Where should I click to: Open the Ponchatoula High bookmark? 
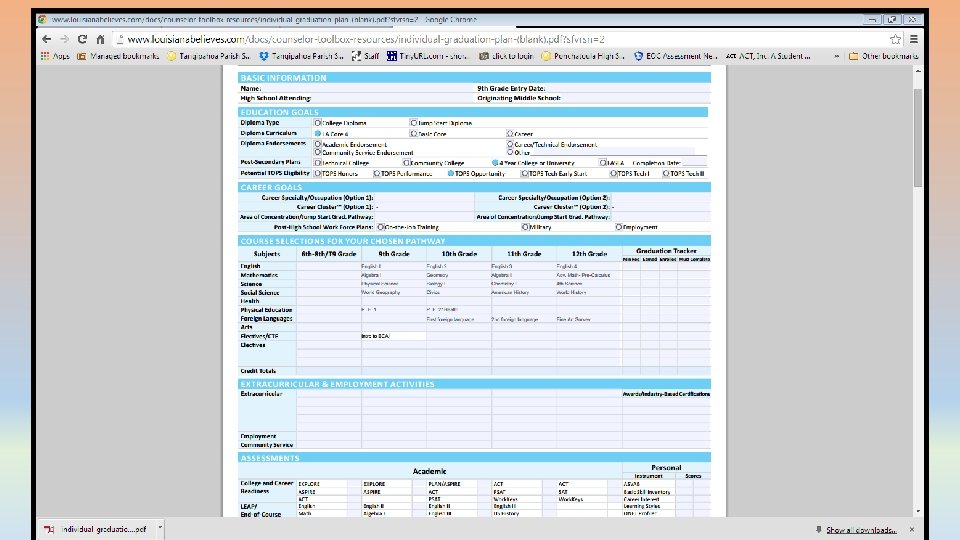coord(583,56)
